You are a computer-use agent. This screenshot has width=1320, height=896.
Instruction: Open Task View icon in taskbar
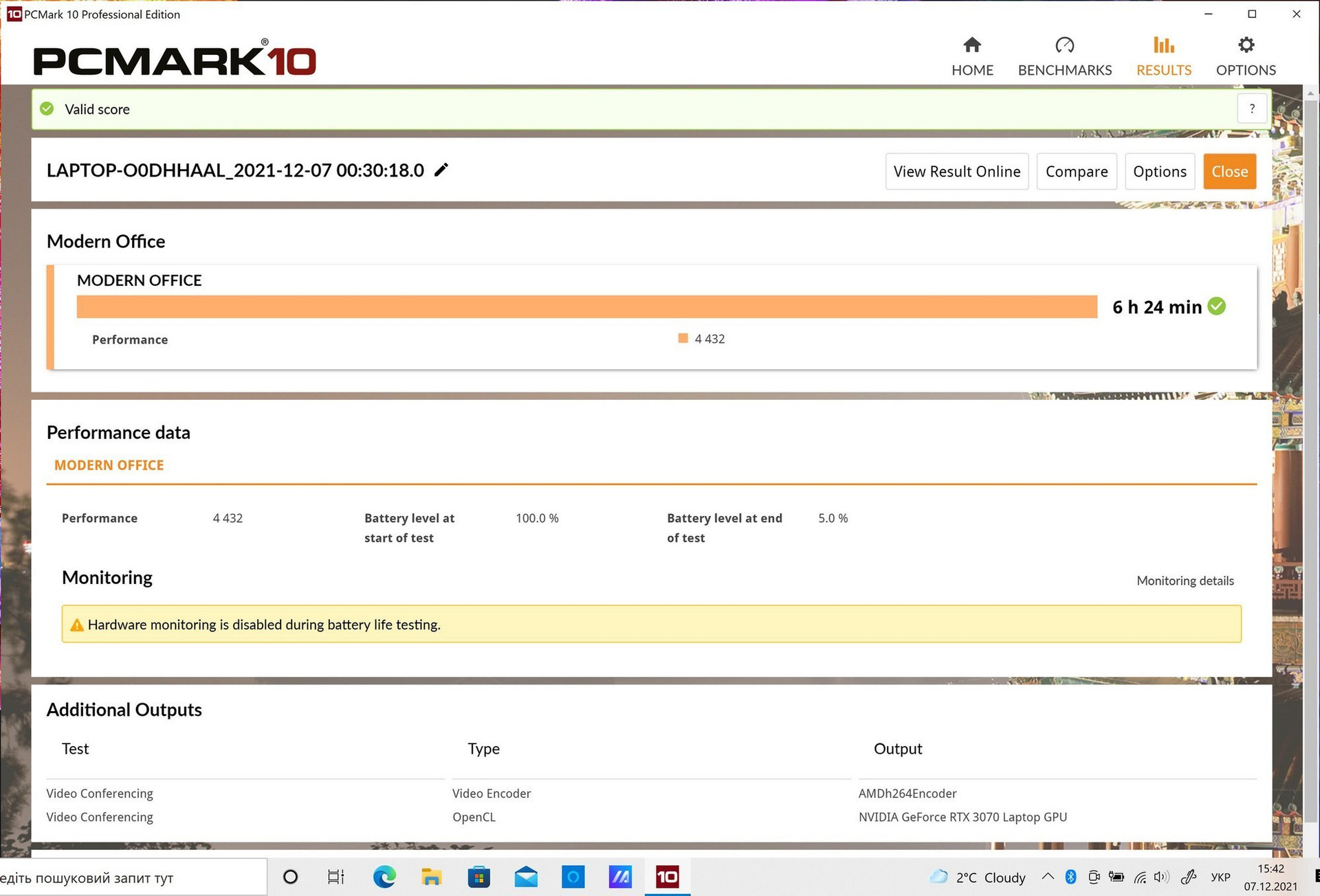pos(335,877)
